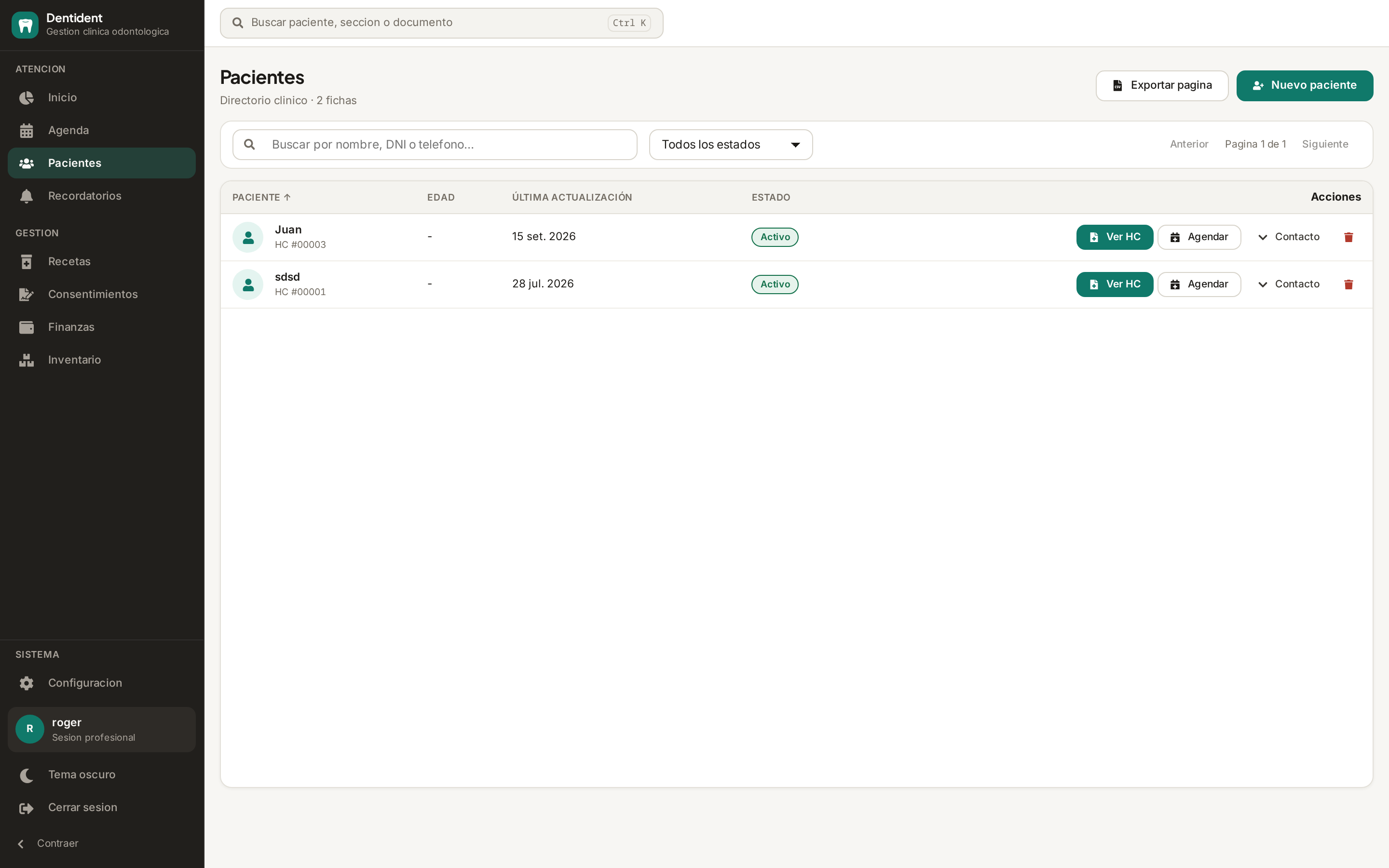This screenshot has height=868, width=1389.
Task: Click the Activo badge in Juan's row
Action: point(775,237)
